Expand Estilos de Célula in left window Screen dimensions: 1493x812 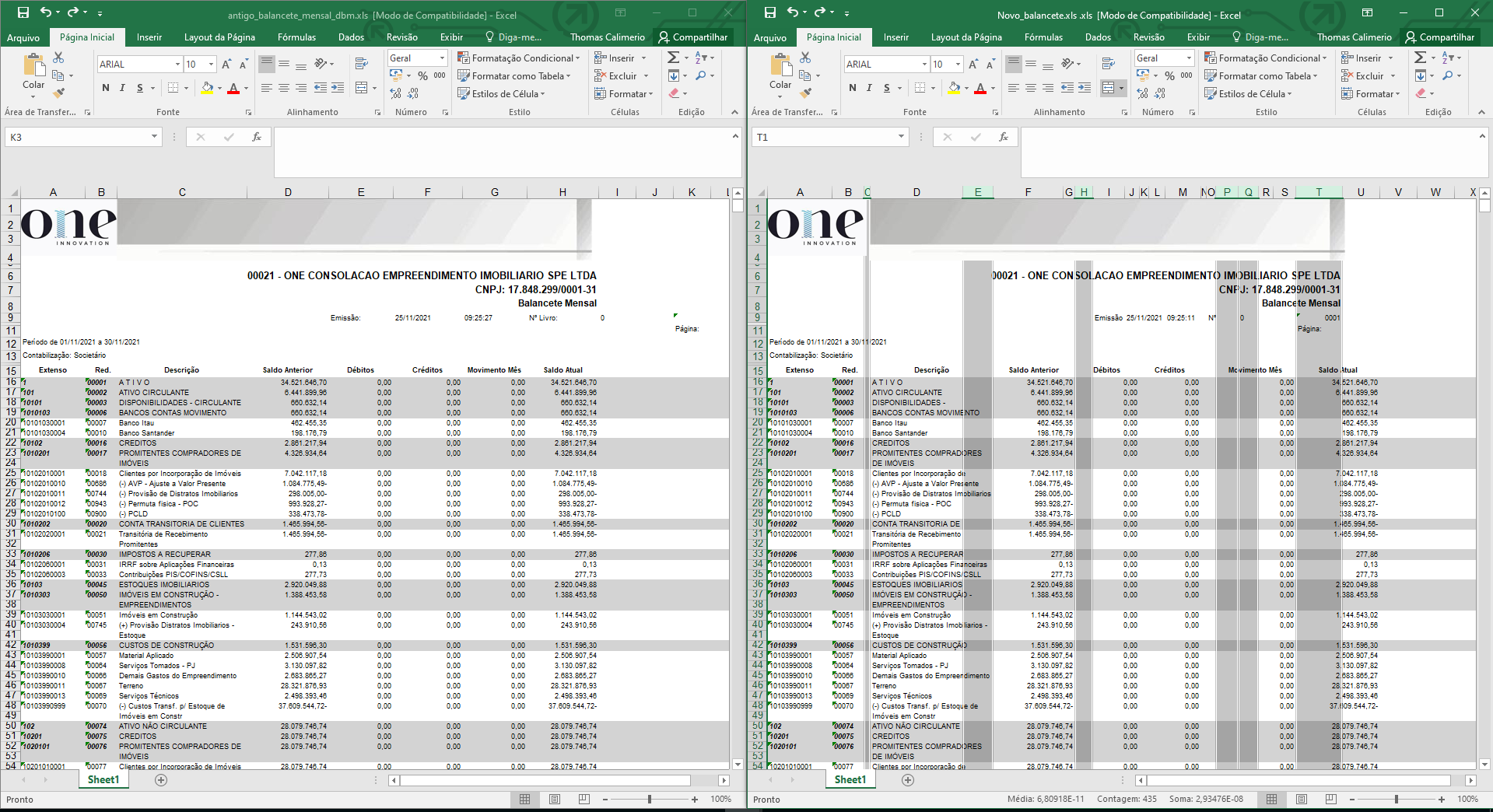click(x=501, y=93)
